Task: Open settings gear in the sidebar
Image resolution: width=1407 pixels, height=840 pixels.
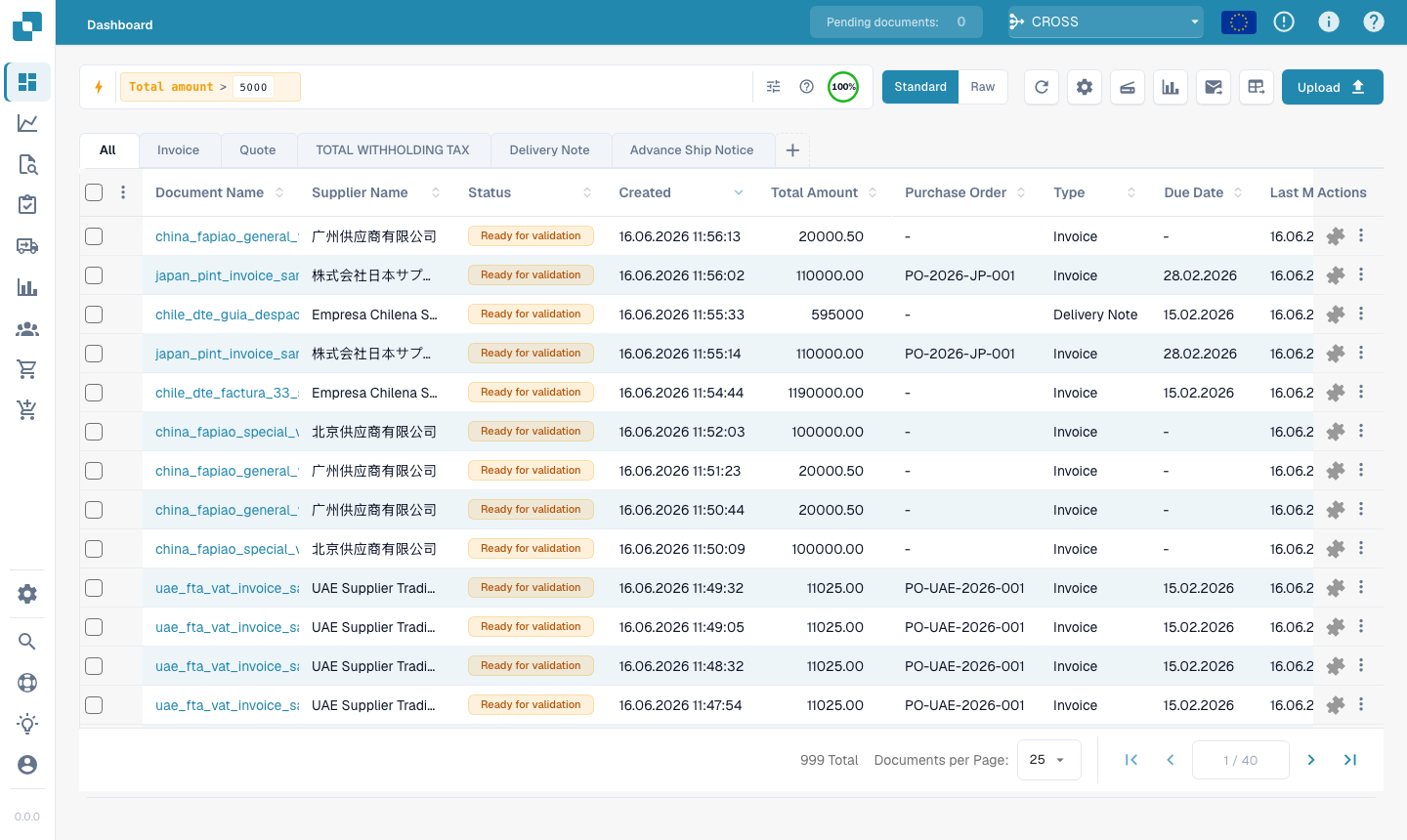Action: (x=27, y=594)
